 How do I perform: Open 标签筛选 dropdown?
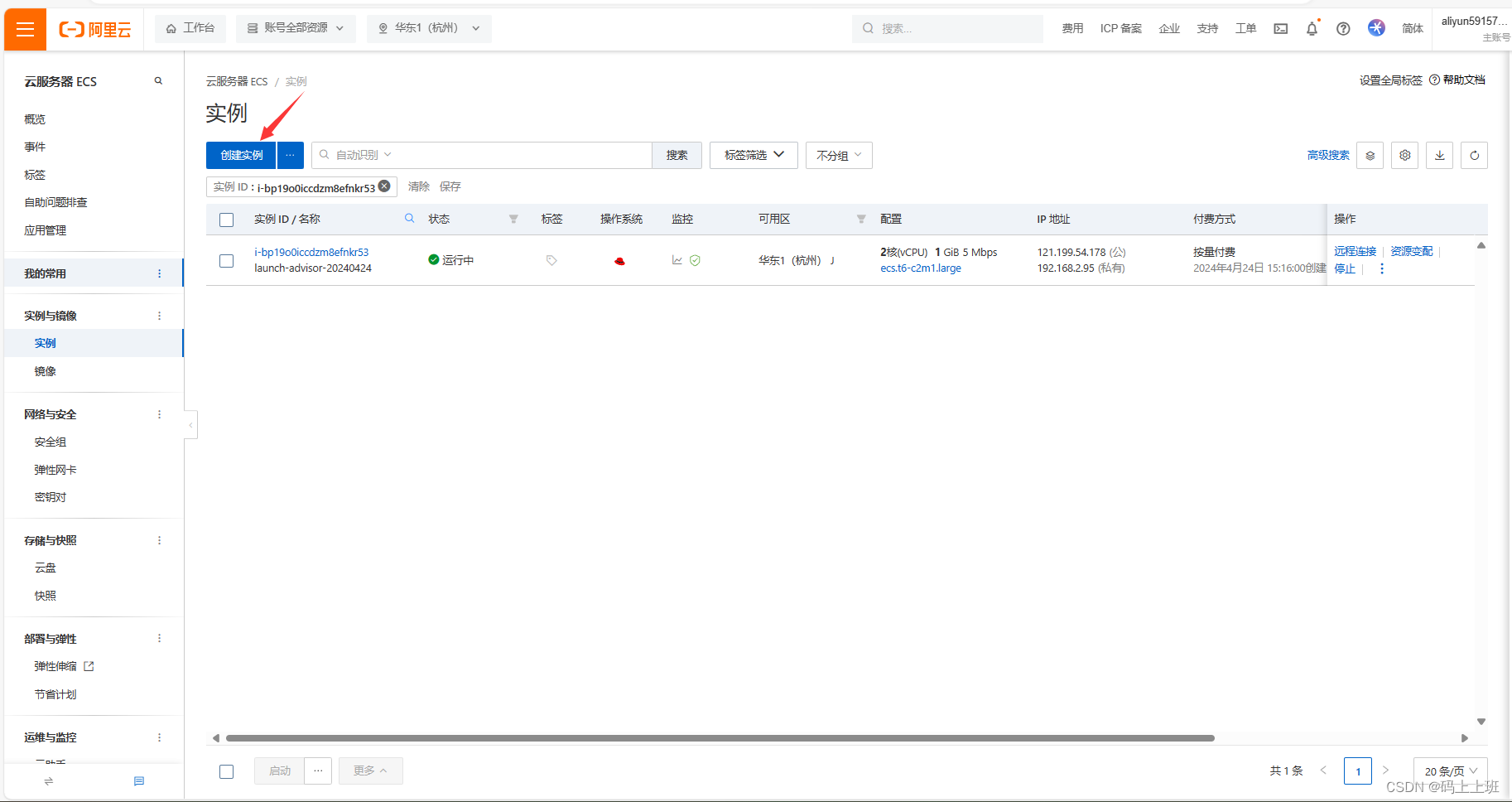[x=754, y=156]
